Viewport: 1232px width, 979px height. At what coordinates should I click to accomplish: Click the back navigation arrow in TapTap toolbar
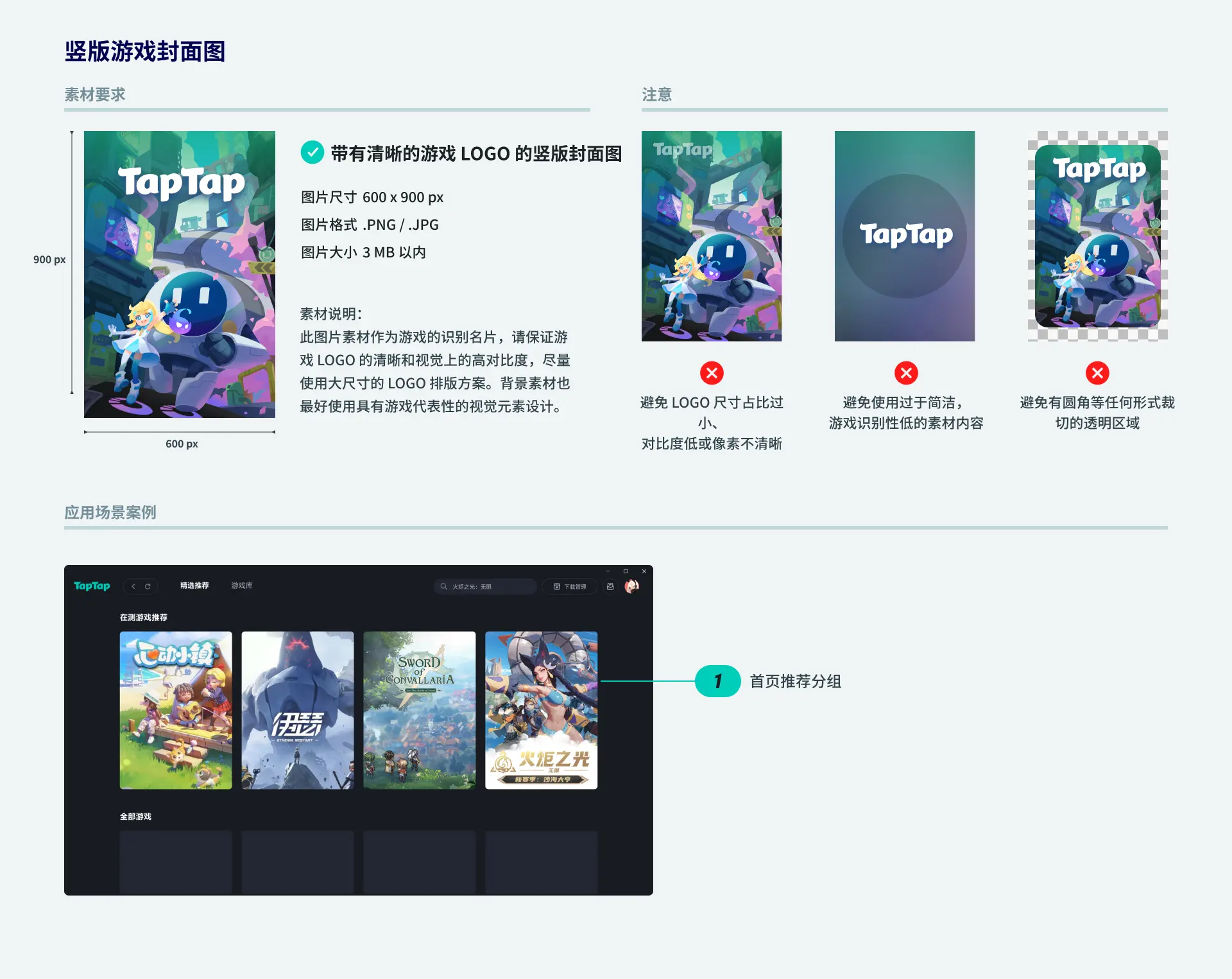pos(134,586)
